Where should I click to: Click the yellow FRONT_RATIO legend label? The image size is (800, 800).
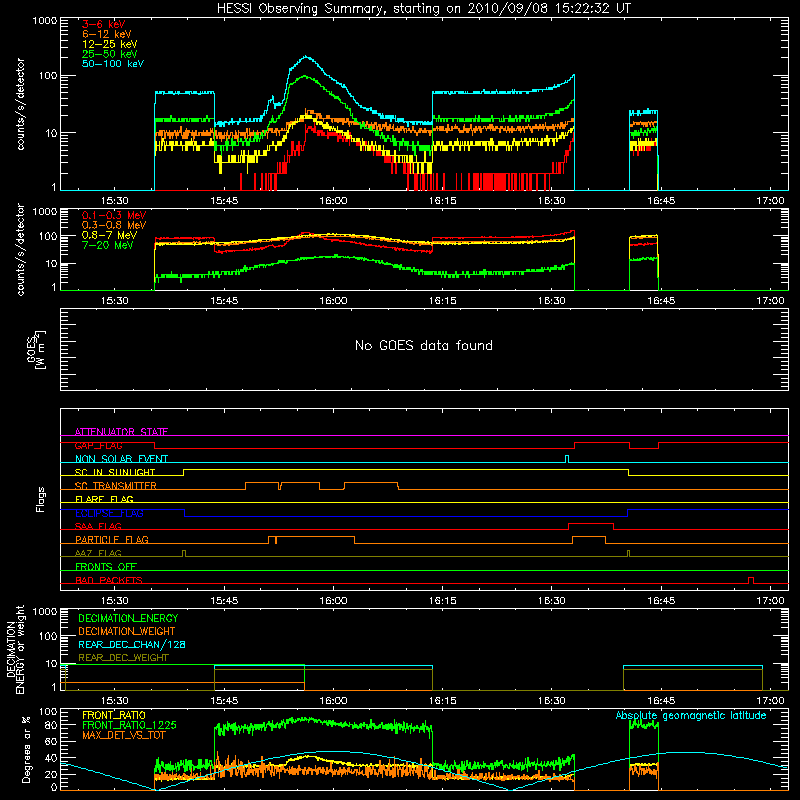pyautogui.click(x=114, y=715)
